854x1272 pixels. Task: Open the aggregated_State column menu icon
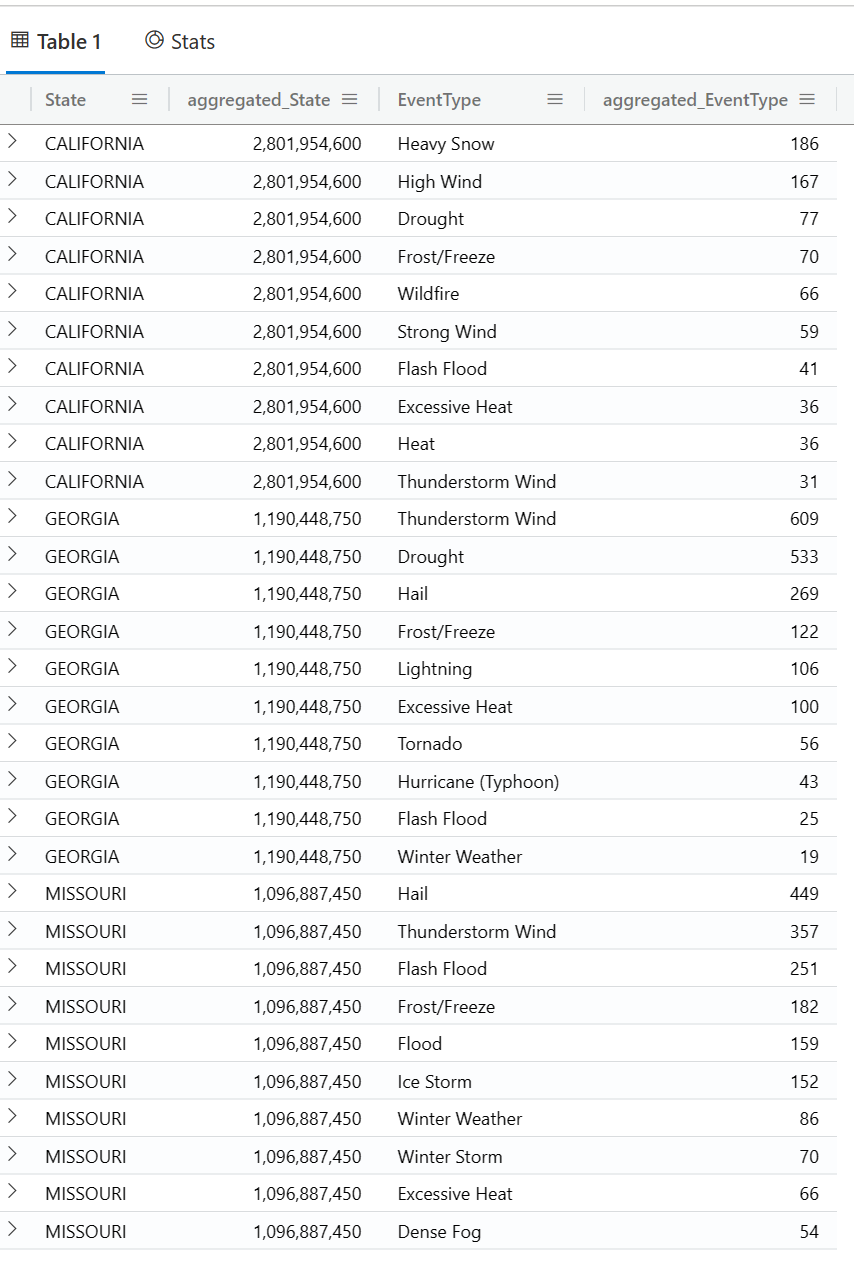point(349,100)
